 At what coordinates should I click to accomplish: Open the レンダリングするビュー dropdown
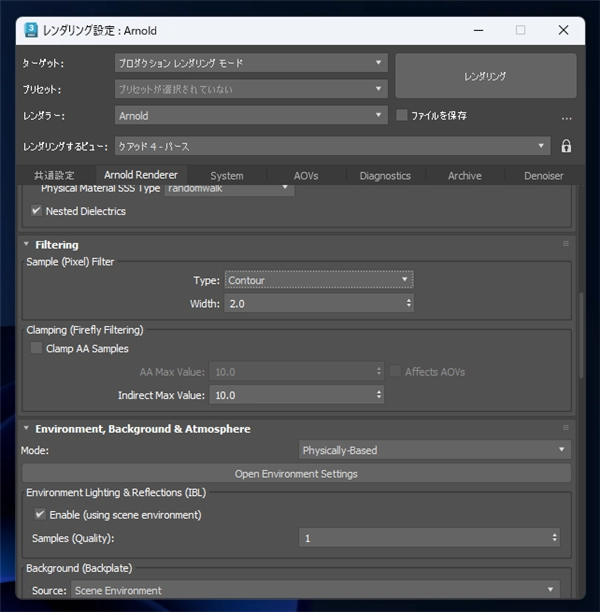coord(332,146)
